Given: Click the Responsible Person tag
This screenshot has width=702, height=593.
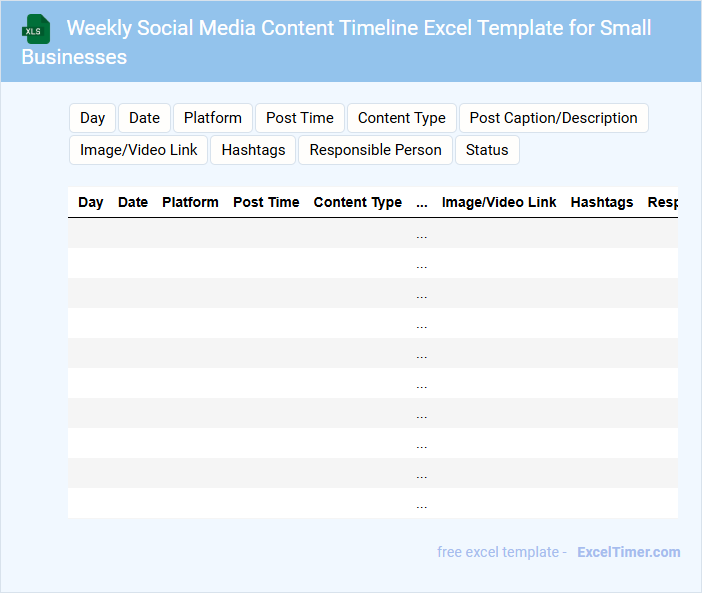Looking at the screenshot, I should [375, 150].
